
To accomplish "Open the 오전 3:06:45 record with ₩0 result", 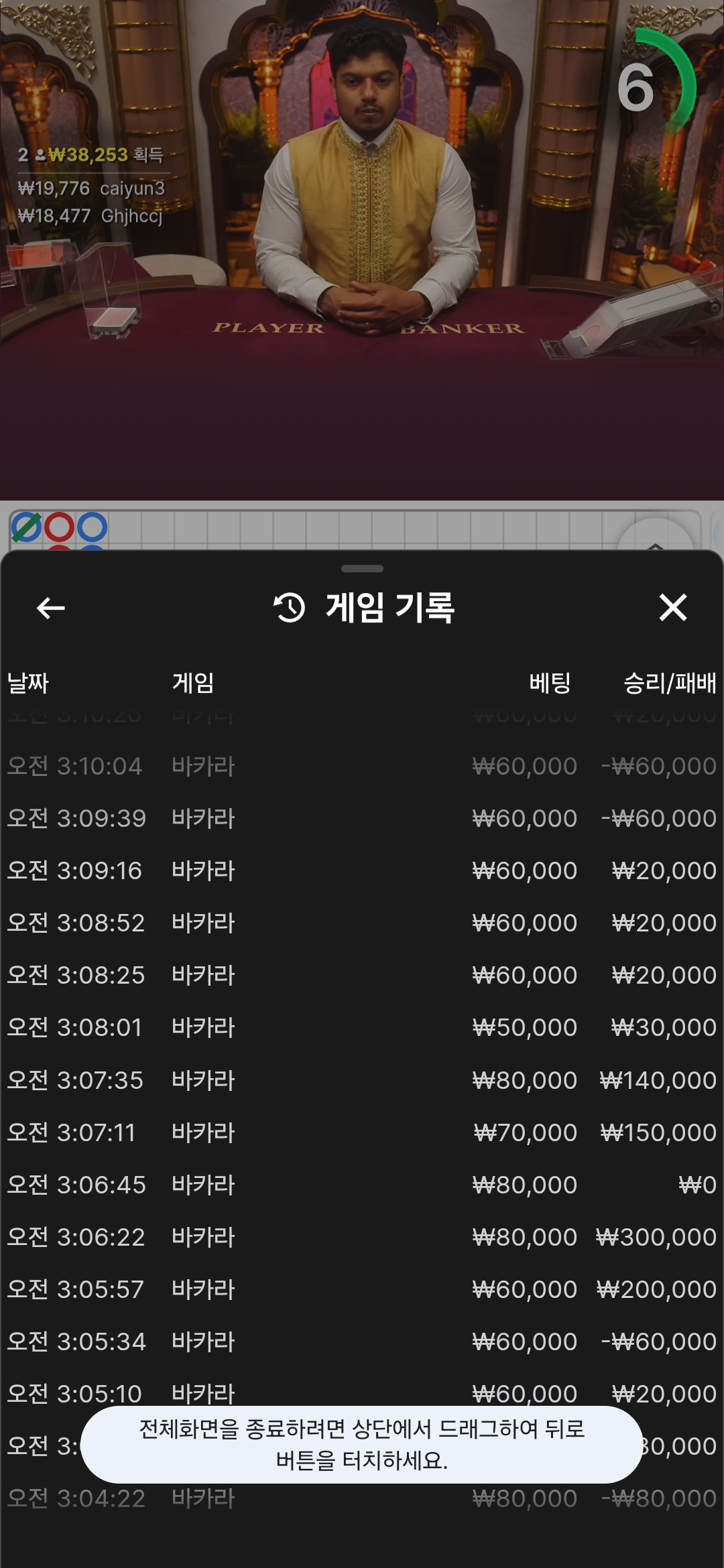I will [362, 1185].
